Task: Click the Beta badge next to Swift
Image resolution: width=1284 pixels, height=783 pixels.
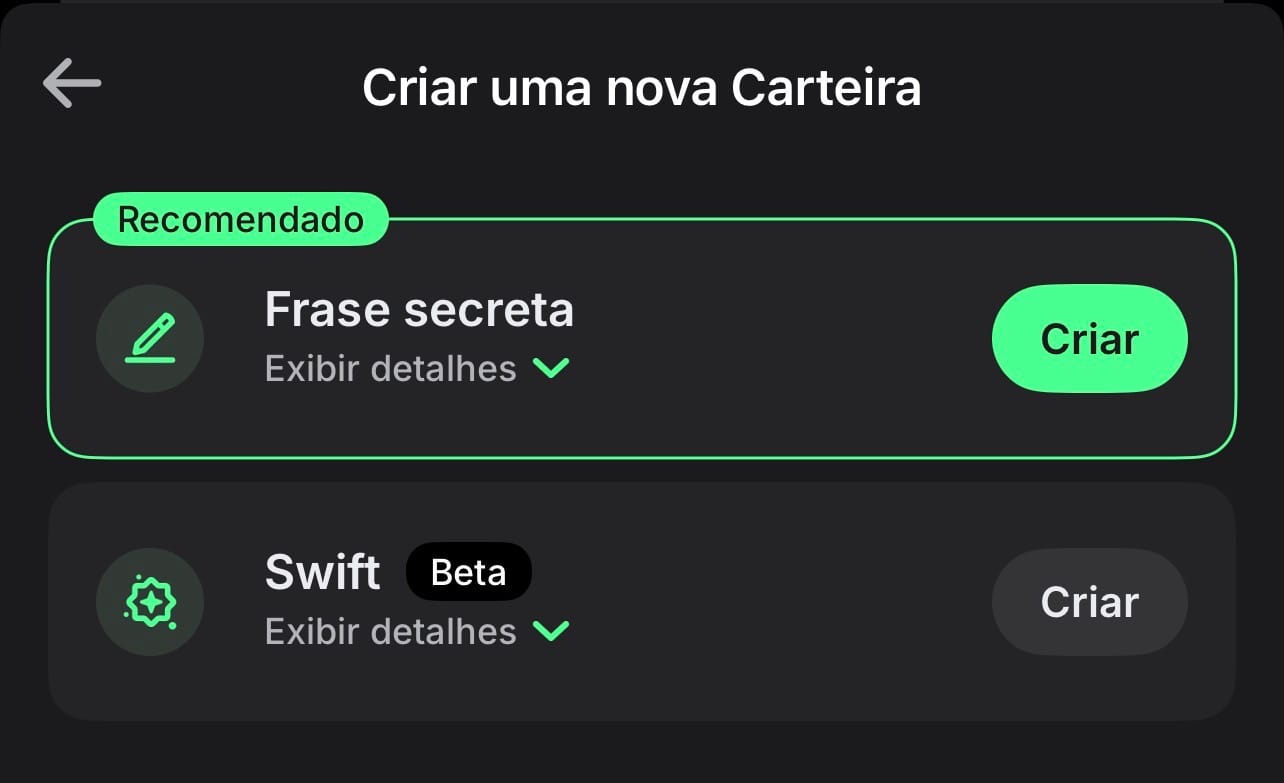Action: click(469, 571)
